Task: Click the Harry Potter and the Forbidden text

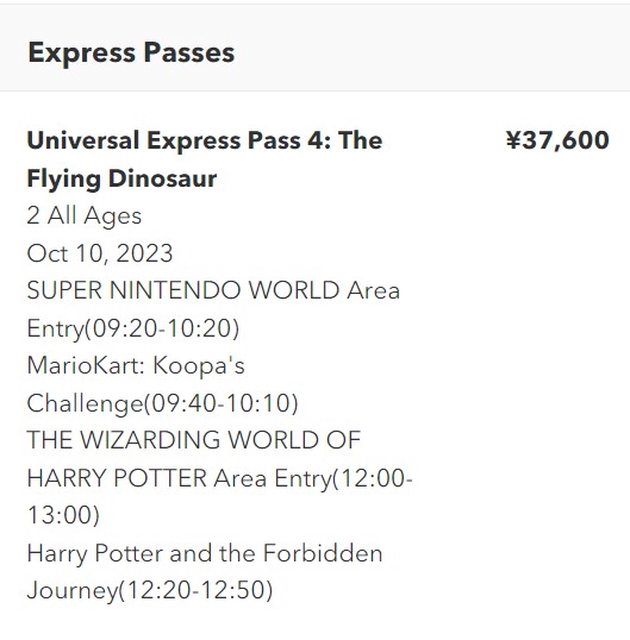Action: click(x=204, y=553)
